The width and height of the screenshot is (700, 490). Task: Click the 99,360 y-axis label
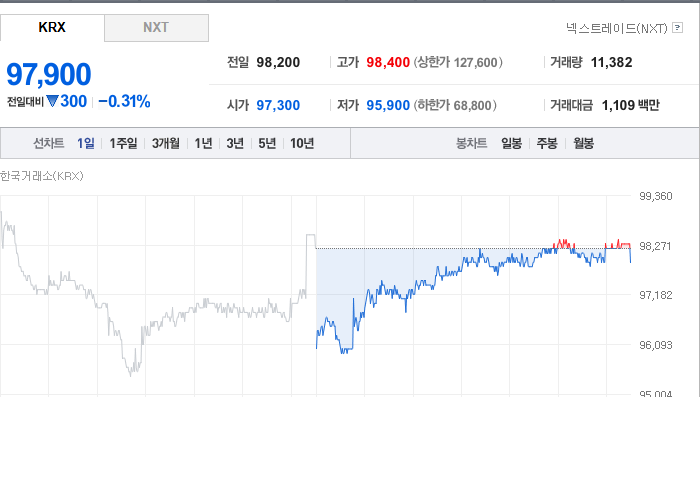click(656, 196)
